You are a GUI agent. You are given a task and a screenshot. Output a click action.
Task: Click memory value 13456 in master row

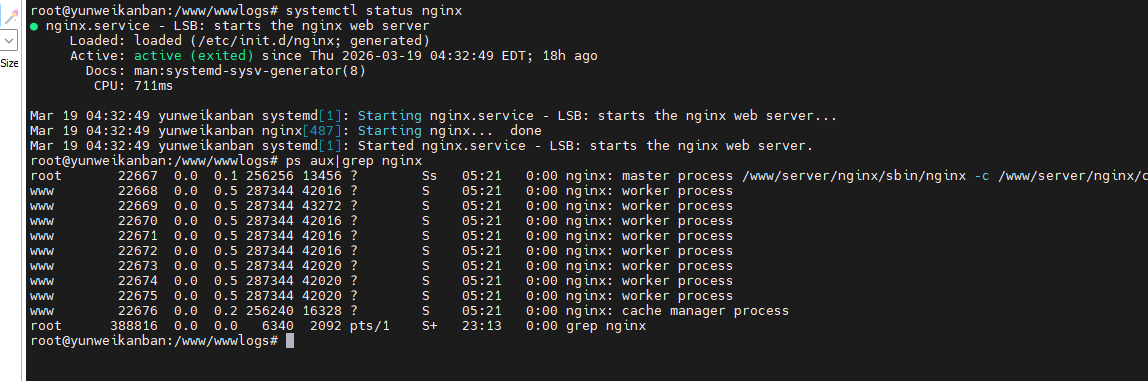pos(321,176)
